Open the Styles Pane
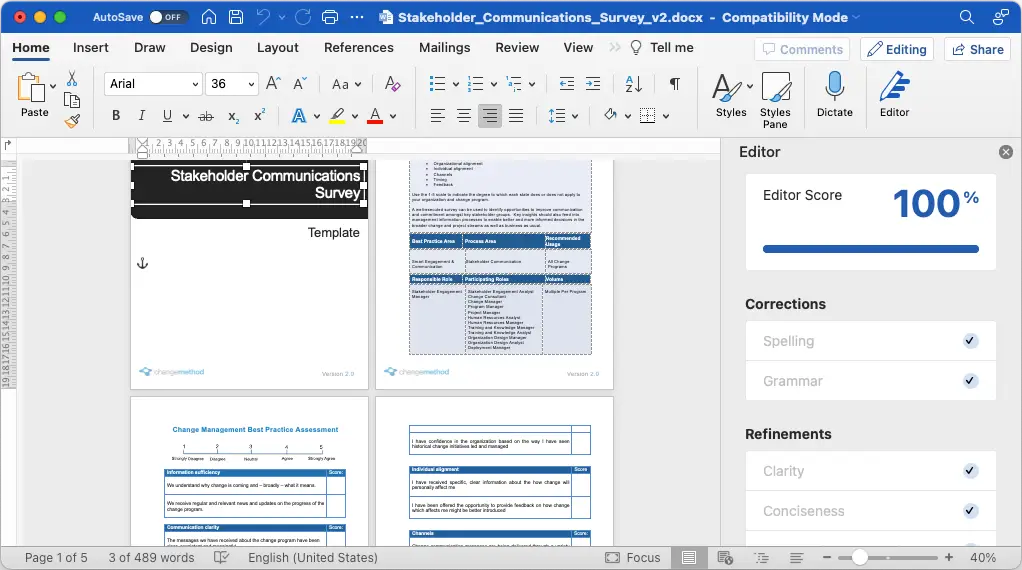This screenshot has width=1022, height=570. point(775,100)
